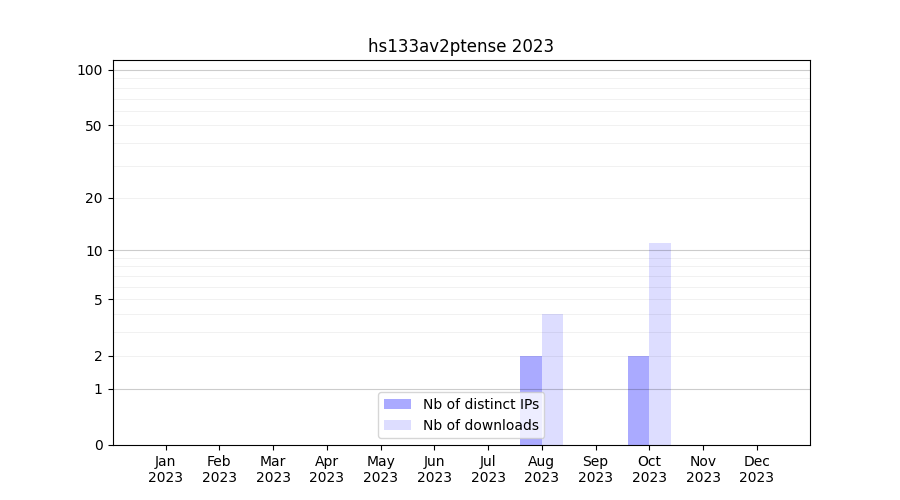900x500 pixels.
Task: Click the Nb of distinct IPs legend swatch
Action: (x=397, y=404)
